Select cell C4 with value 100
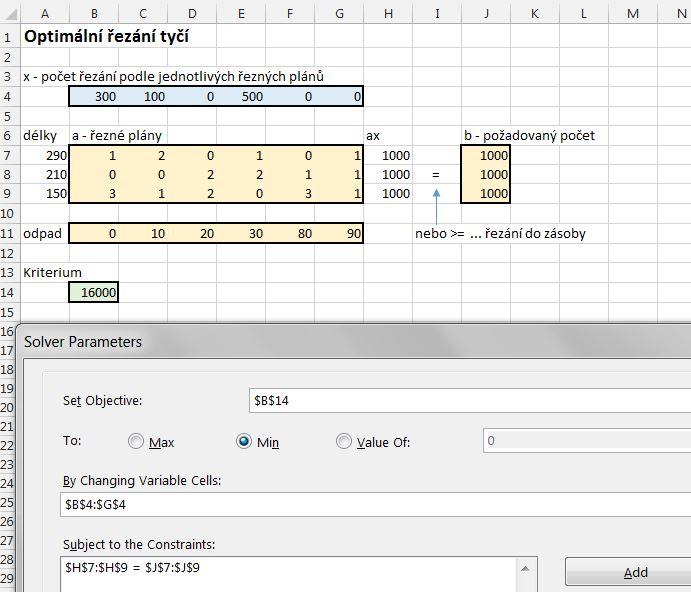691x592 pixels. click(x=143, y=96)
